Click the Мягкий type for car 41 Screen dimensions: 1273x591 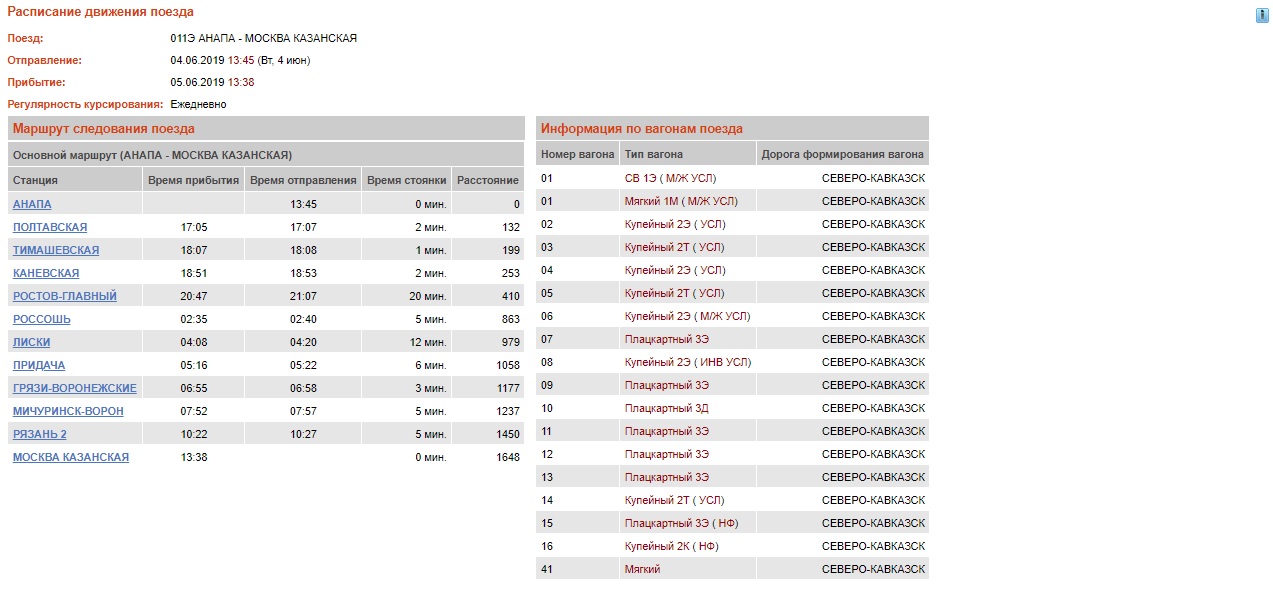643,569
